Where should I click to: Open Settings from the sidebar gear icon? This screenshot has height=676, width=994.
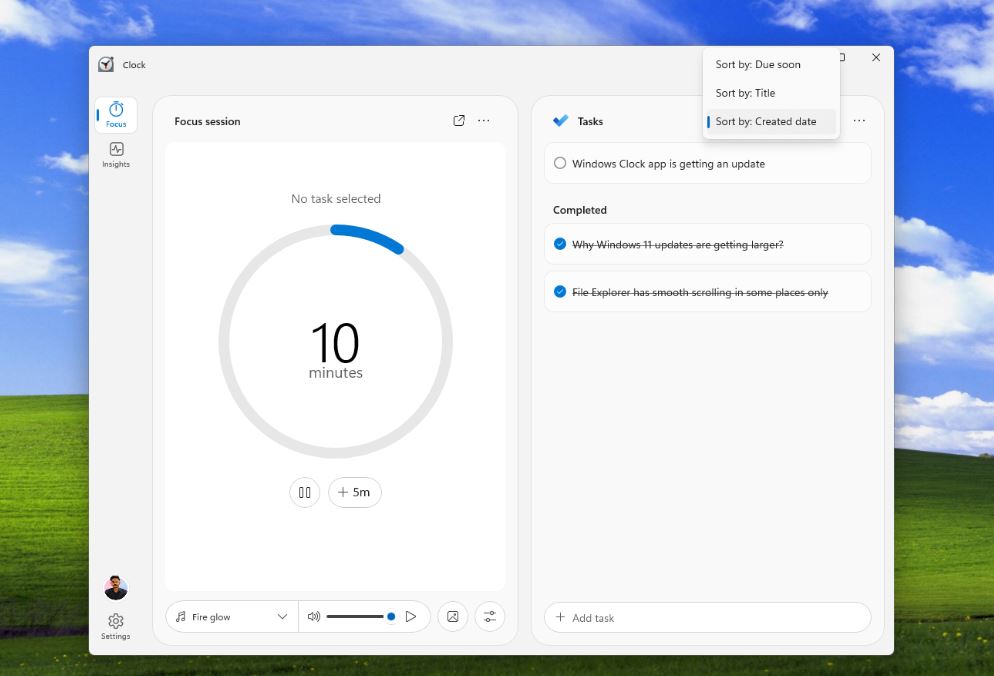[115, 621]
